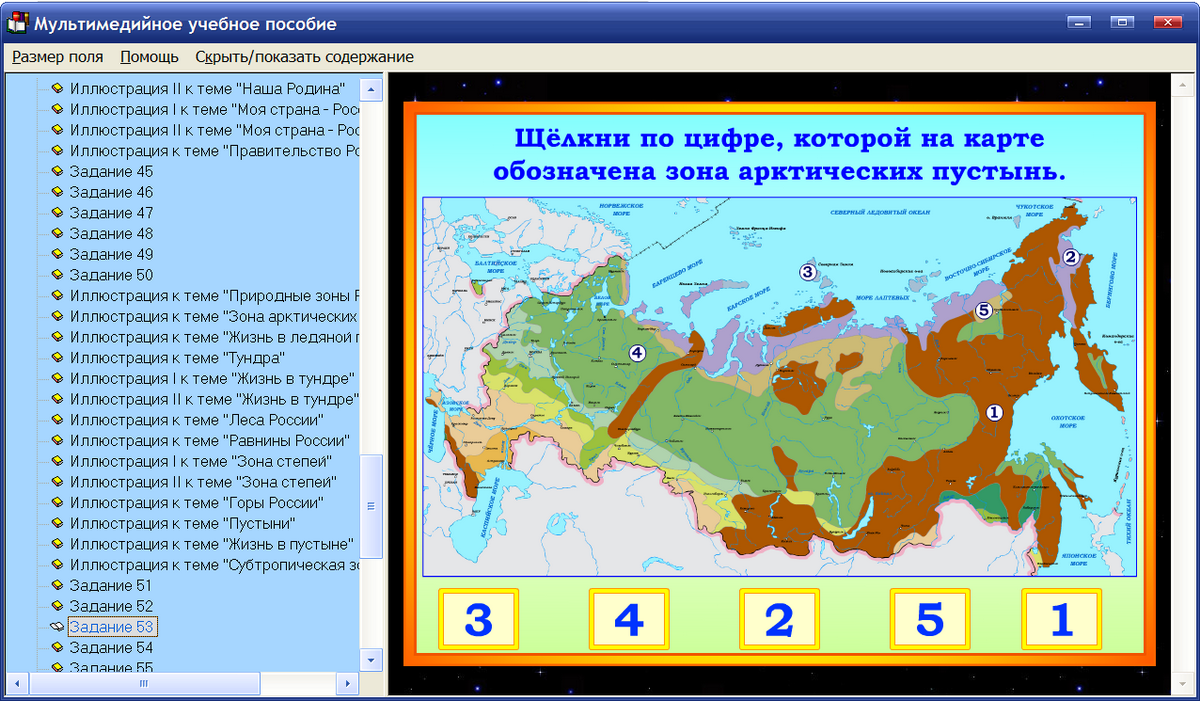Click map marker "4" in western Siberia
The image size is (1200, 701).
pos(636,352)
